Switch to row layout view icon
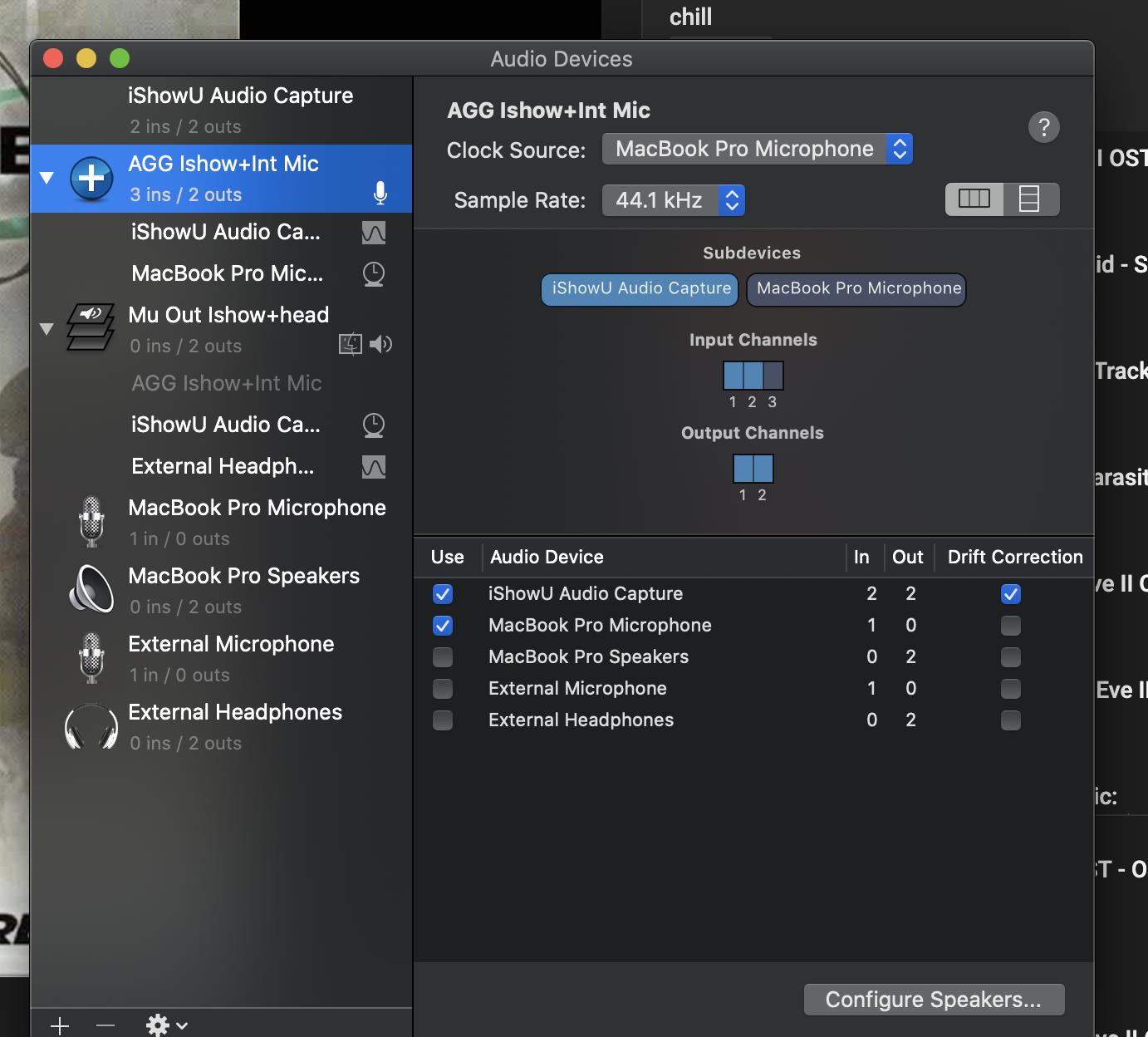 pyautogui.click(x=1031, y=199)
